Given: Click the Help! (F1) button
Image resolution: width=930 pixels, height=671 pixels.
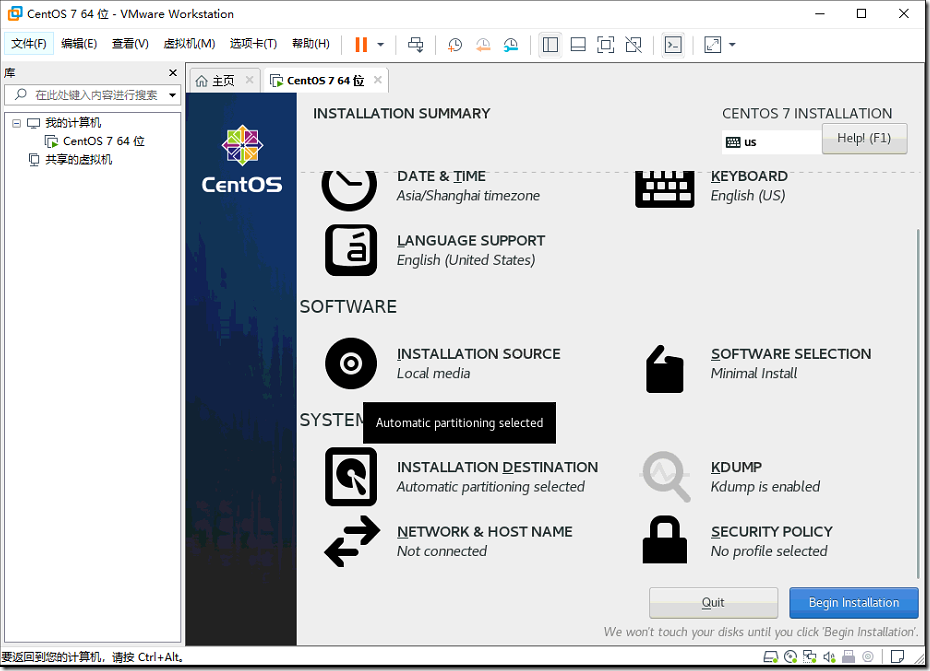Looking at the screenshot, I should click(864, 138).
